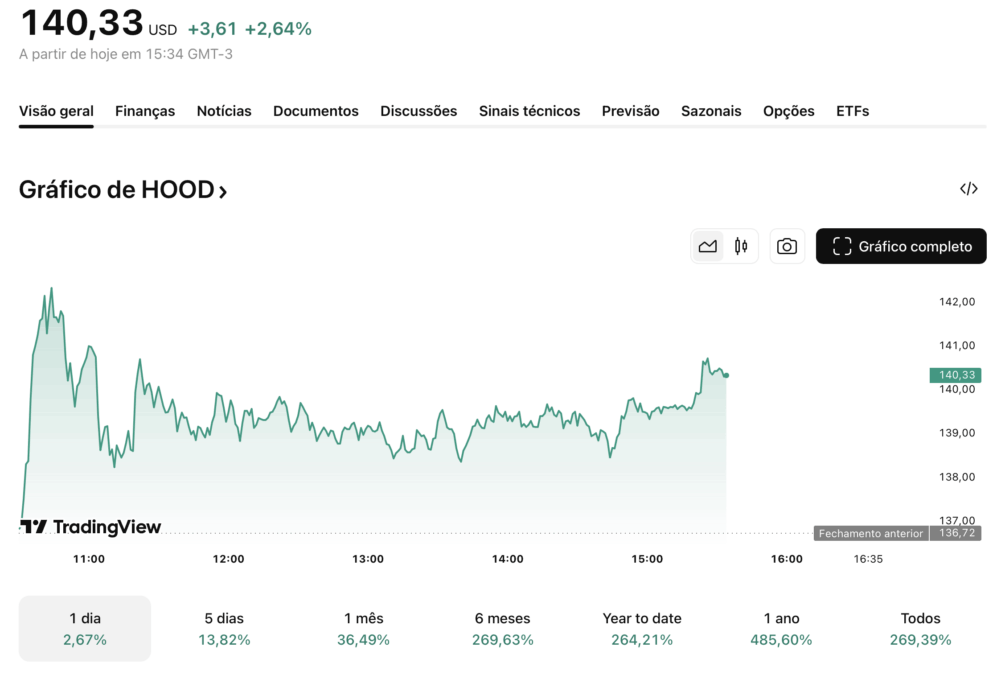
Task: Show the Todos full history range
Action: 920,629
